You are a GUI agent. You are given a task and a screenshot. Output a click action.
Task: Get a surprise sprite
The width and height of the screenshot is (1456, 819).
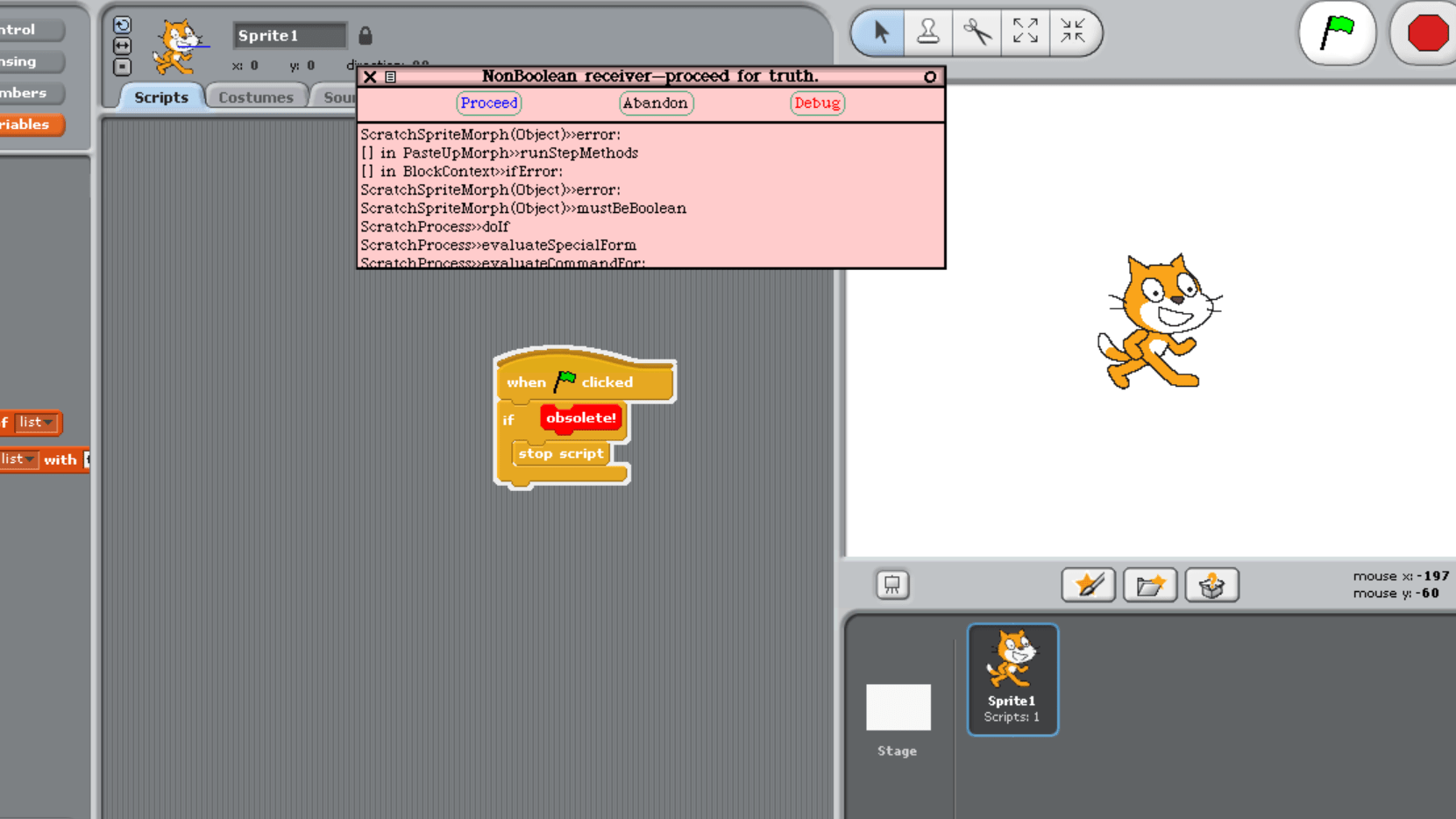coord(1212,585)
